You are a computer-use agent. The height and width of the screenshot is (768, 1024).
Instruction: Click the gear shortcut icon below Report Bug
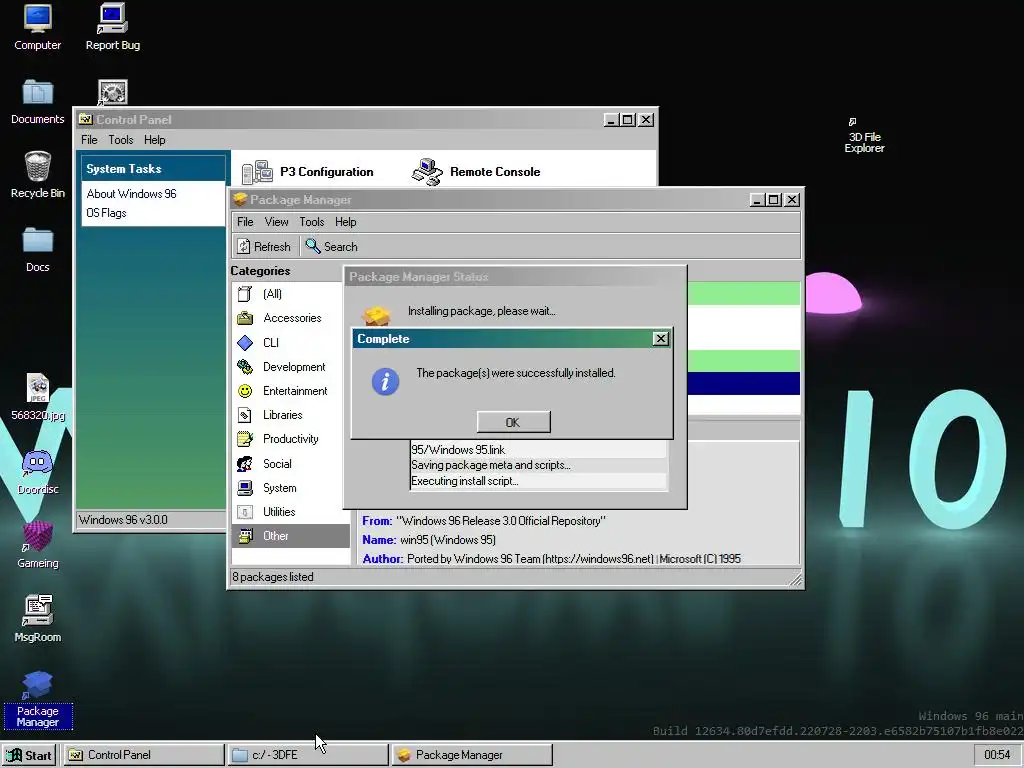pyautogui.click(x=112, y=92)
